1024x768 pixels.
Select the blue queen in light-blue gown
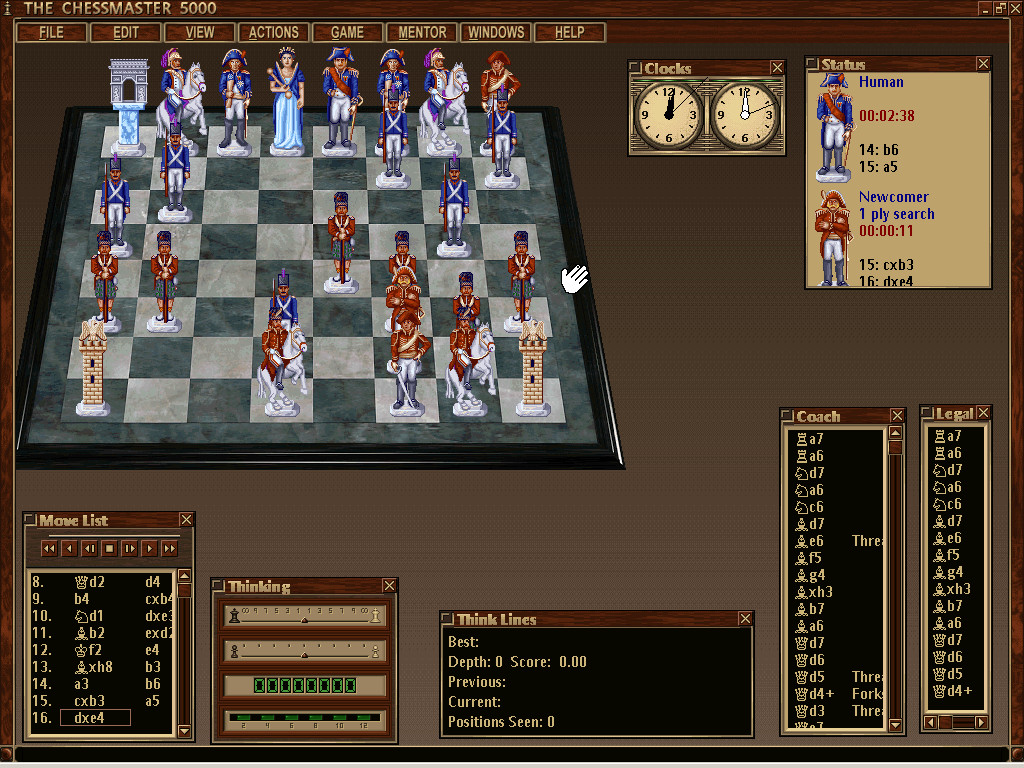[287, 101]
